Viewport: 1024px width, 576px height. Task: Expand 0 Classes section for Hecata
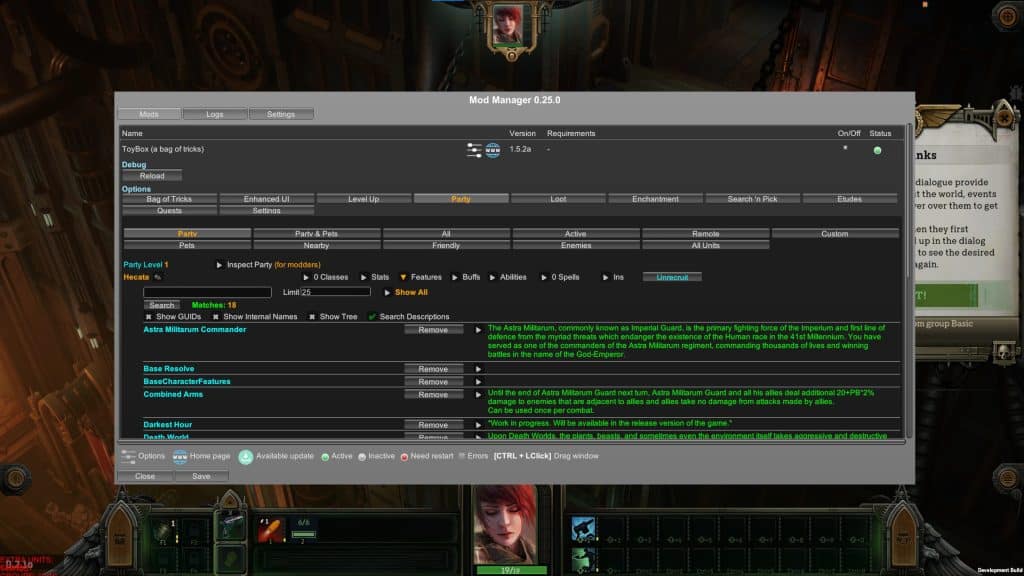(x=306, y=278)
